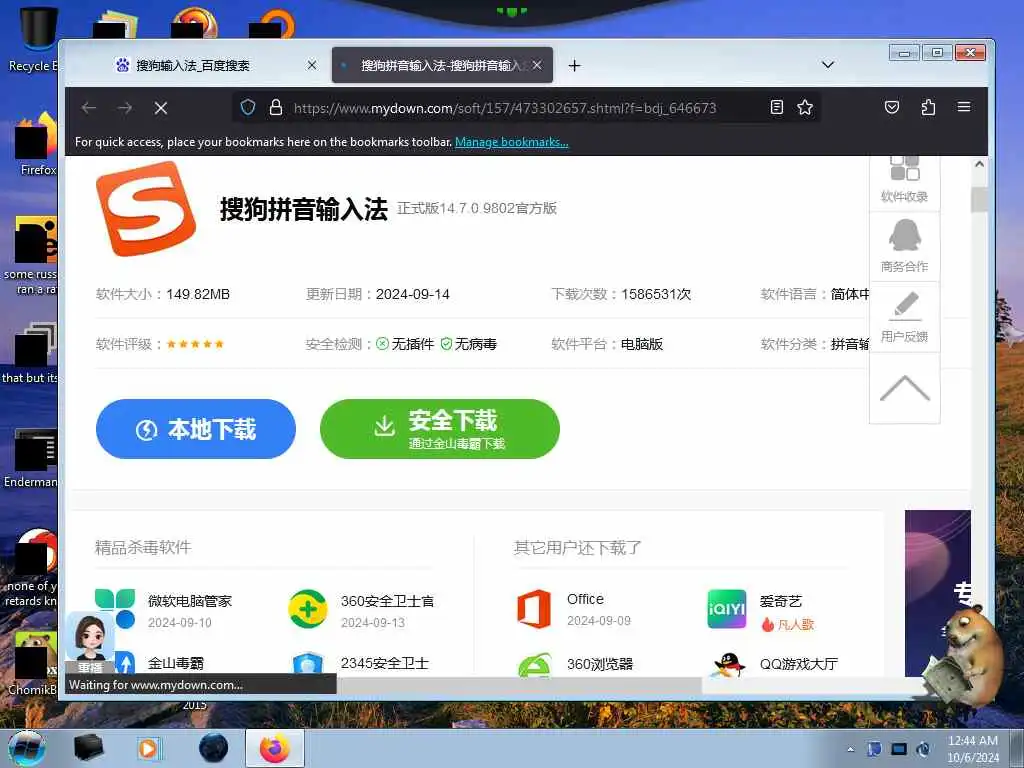This screenshot has height=768, width=1024.
Task: Click the purple banner advertisement
Action: [x=937, y=593]
